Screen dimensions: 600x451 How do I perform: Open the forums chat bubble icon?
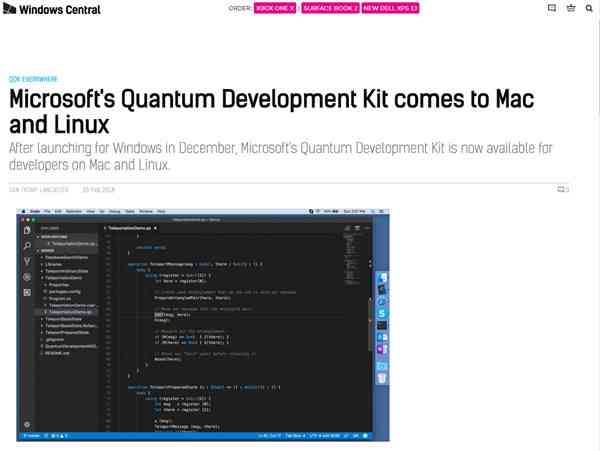[x=552, y=8]
